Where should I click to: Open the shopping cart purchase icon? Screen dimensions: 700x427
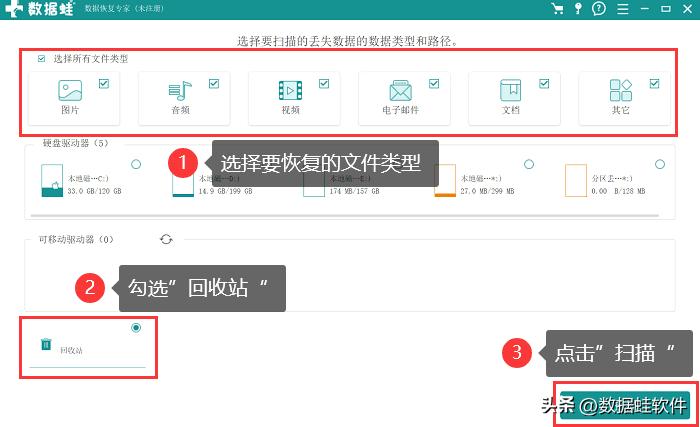coord(557,8)
